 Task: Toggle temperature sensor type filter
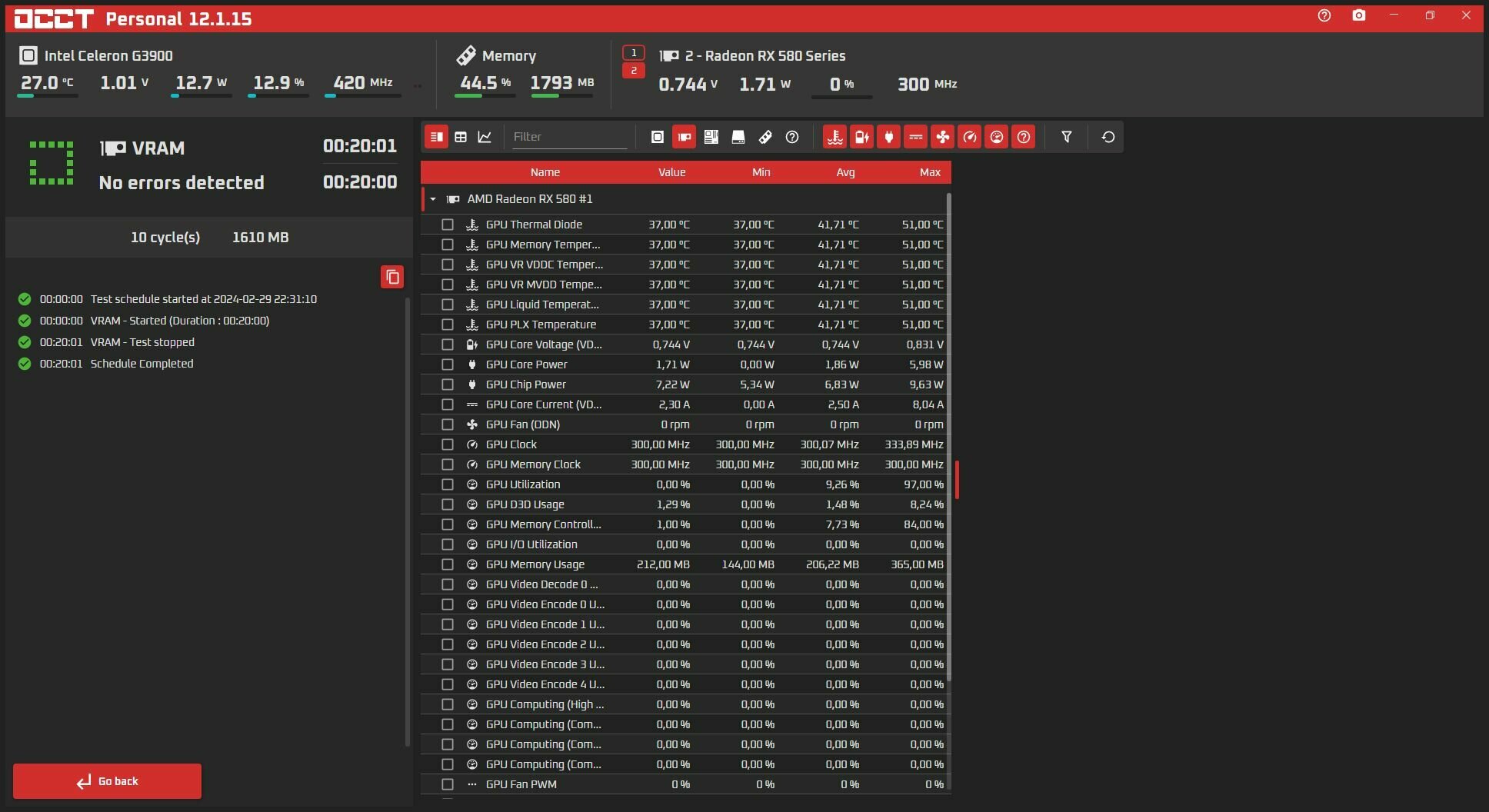click(834, 137)
